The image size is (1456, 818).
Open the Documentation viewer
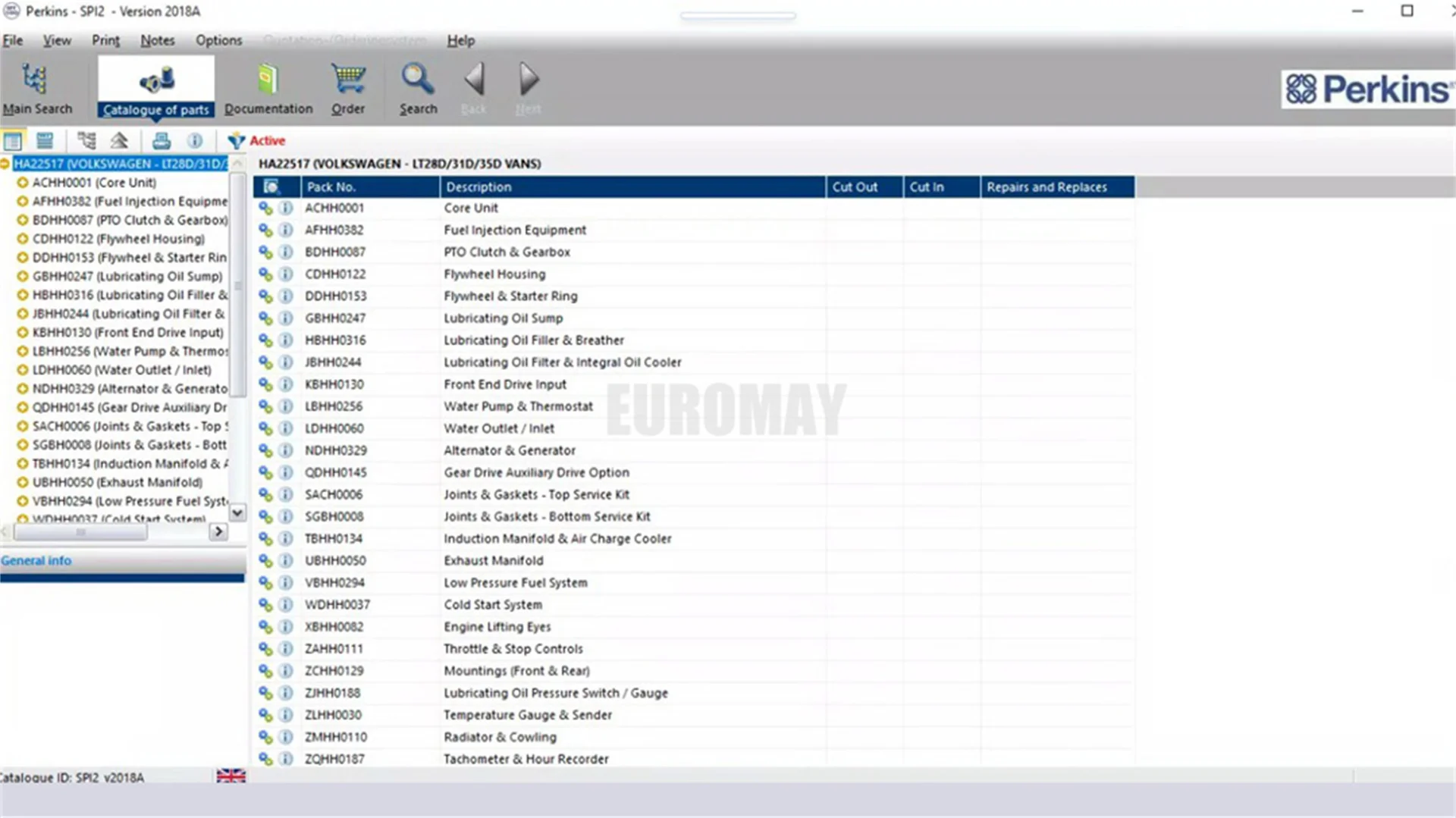click(268, 86)
